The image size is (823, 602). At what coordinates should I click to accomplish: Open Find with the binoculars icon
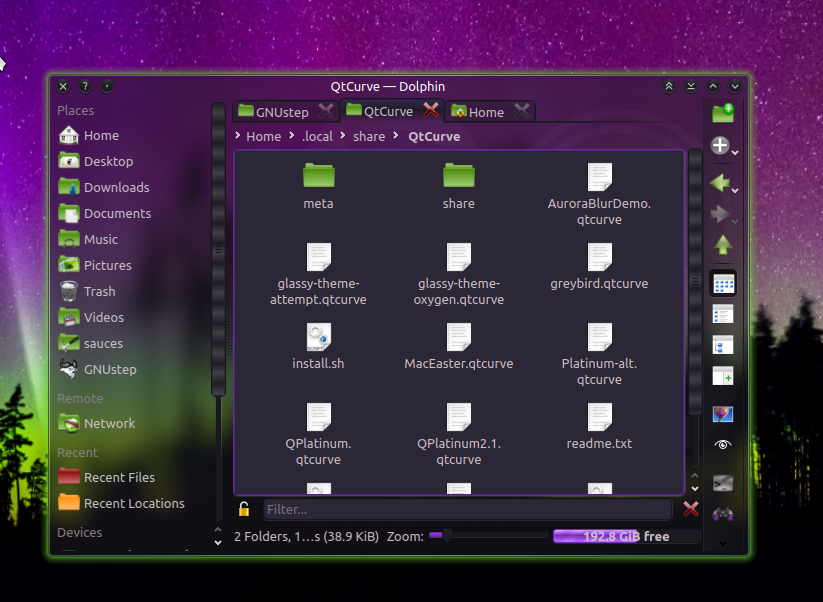723,513
